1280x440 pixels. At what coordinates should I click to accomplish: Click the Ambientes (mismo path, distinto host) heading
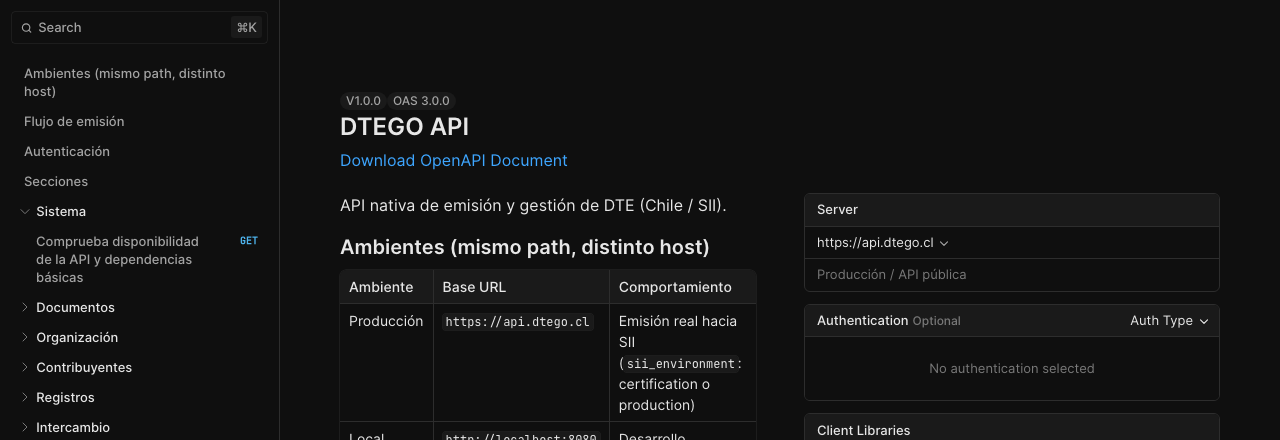pos(524,247)
